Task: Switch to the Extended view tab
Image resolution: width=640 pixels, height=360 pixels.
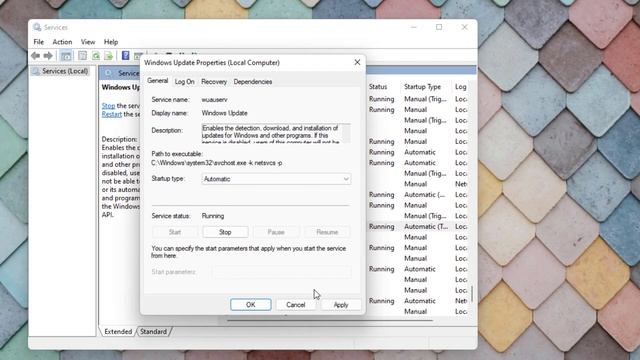Action: pyautogui.click(x=118, y=331)
